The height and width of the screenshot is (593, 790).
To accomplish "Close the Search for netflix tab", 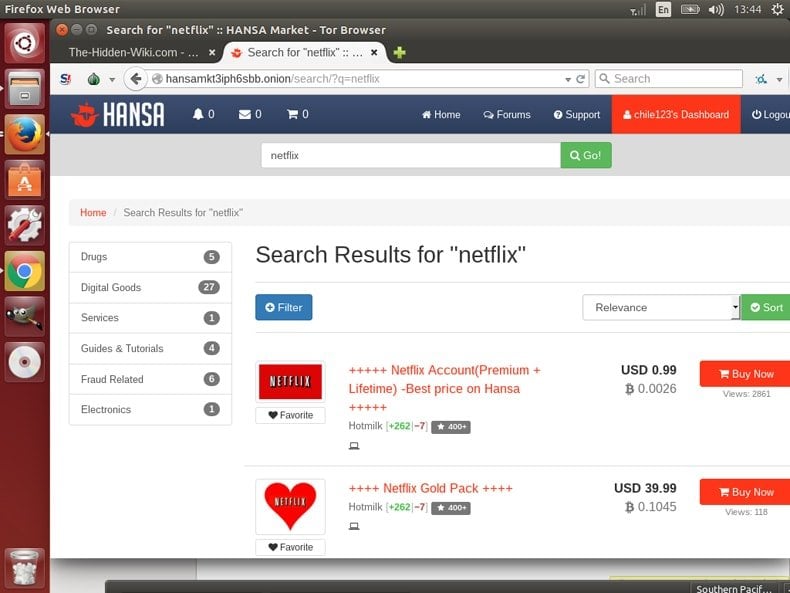I will pyautogui.click(x=374, y=52).
